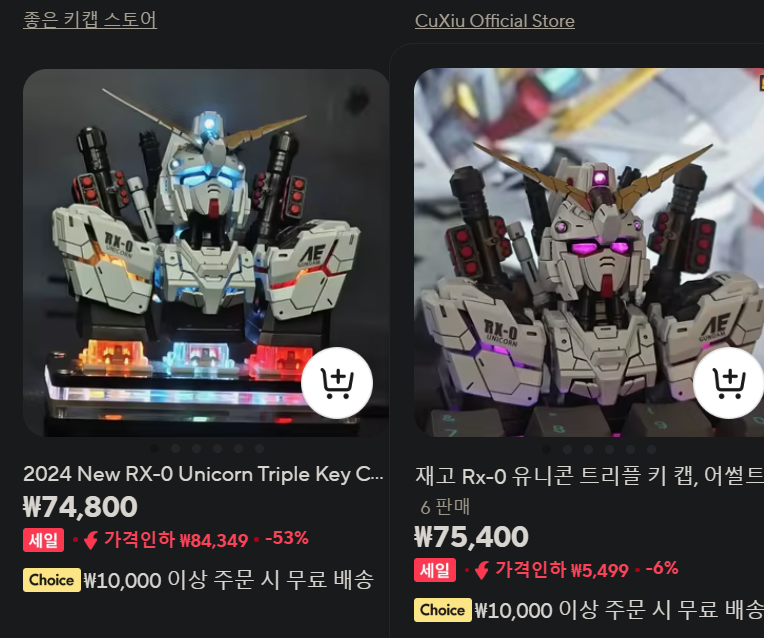Add the ₩74,800 Unicorn keycap to cart
This screenshot has width=764, height=638.
pos(337,383)
